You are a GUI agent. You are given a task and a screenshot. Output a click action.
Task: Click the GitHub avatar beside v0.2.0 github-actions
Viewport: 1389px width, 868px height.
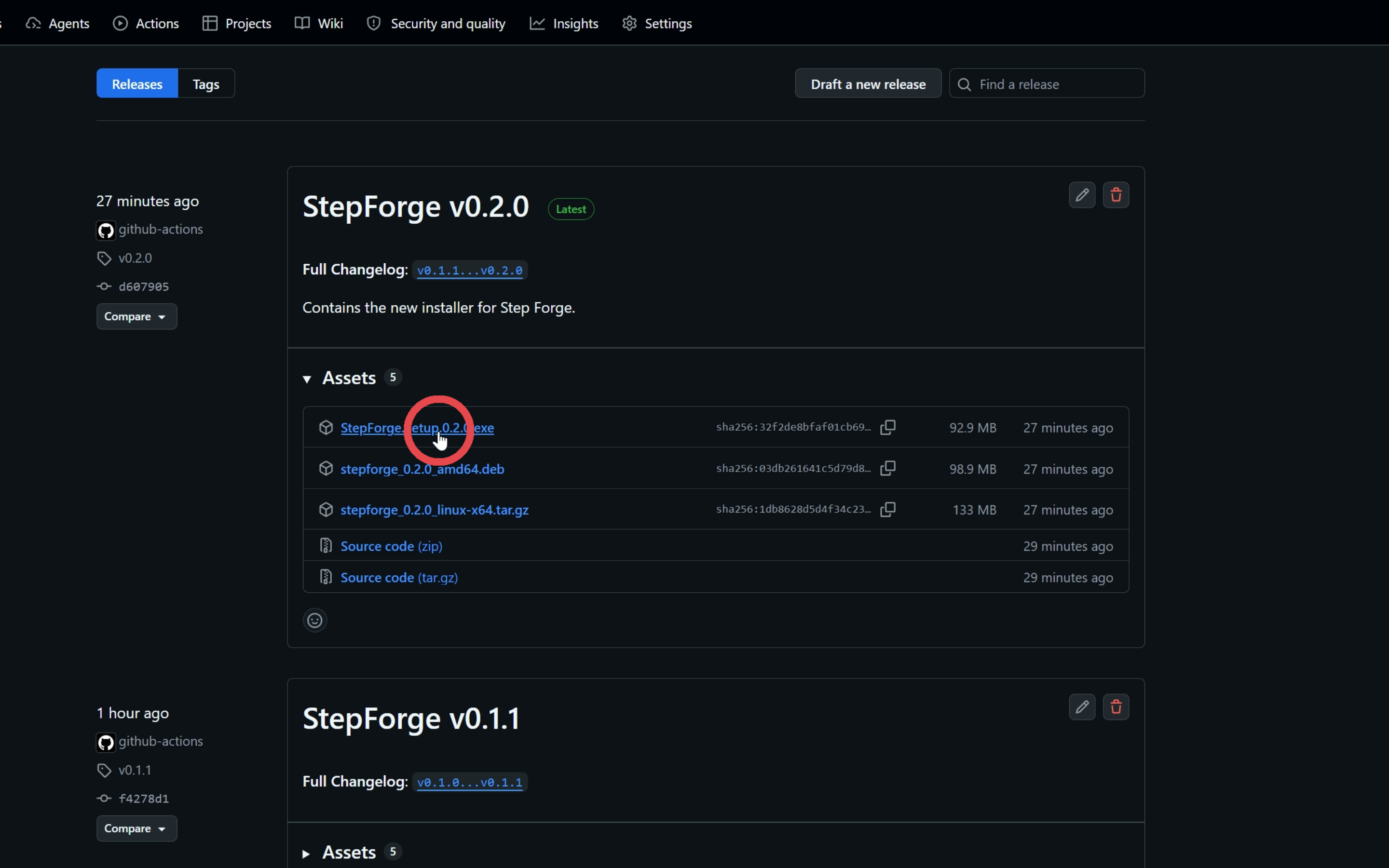coord(106,231)
